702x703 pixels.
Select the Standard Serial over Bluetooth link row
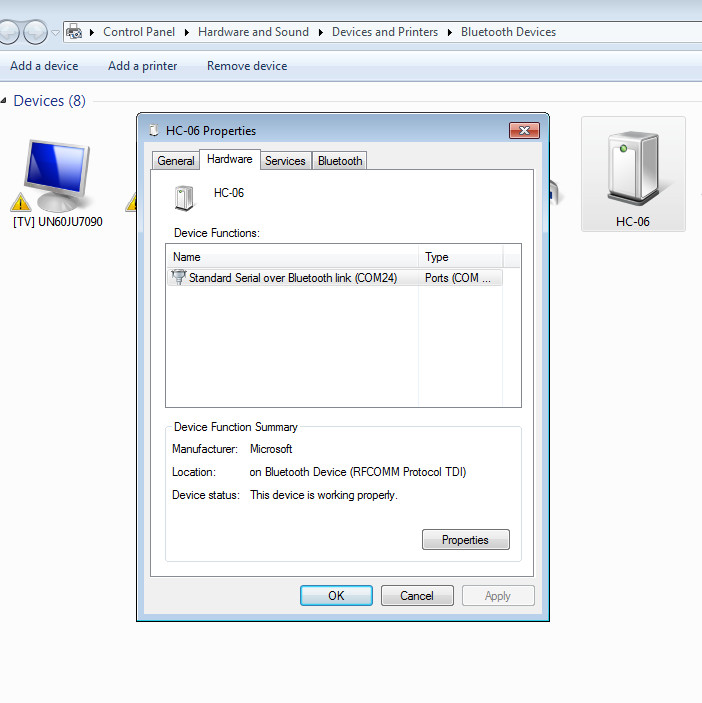[335, 278]
